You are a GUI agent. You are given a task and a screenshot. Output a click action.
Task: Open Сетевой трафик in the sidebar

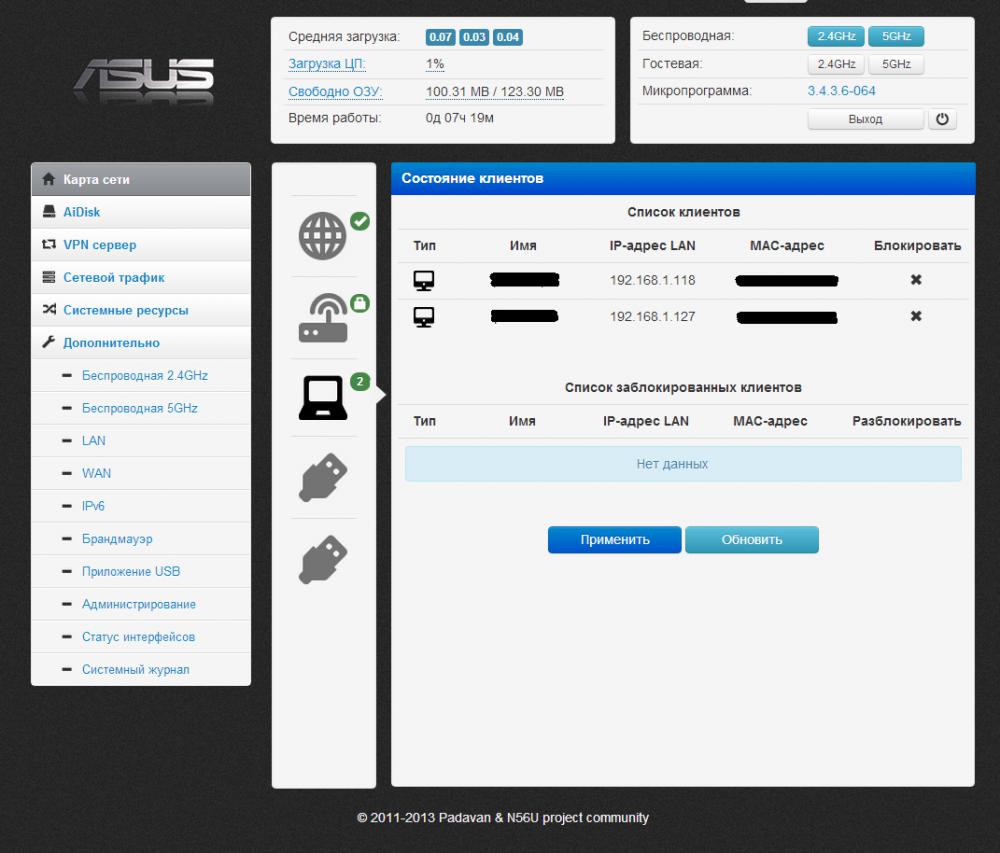click(114, 278)
